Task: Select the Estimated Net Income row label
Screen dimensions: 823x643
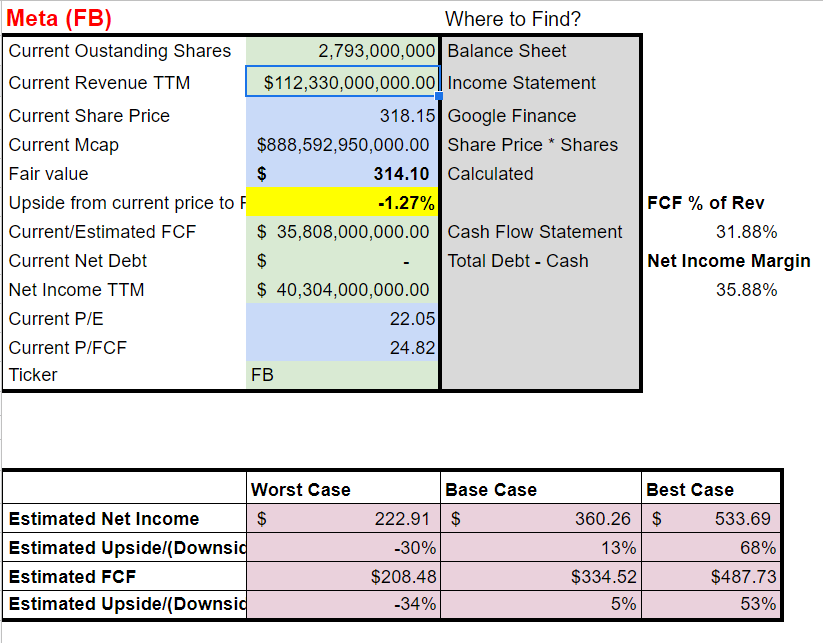Action: click(x=104, y=519)
